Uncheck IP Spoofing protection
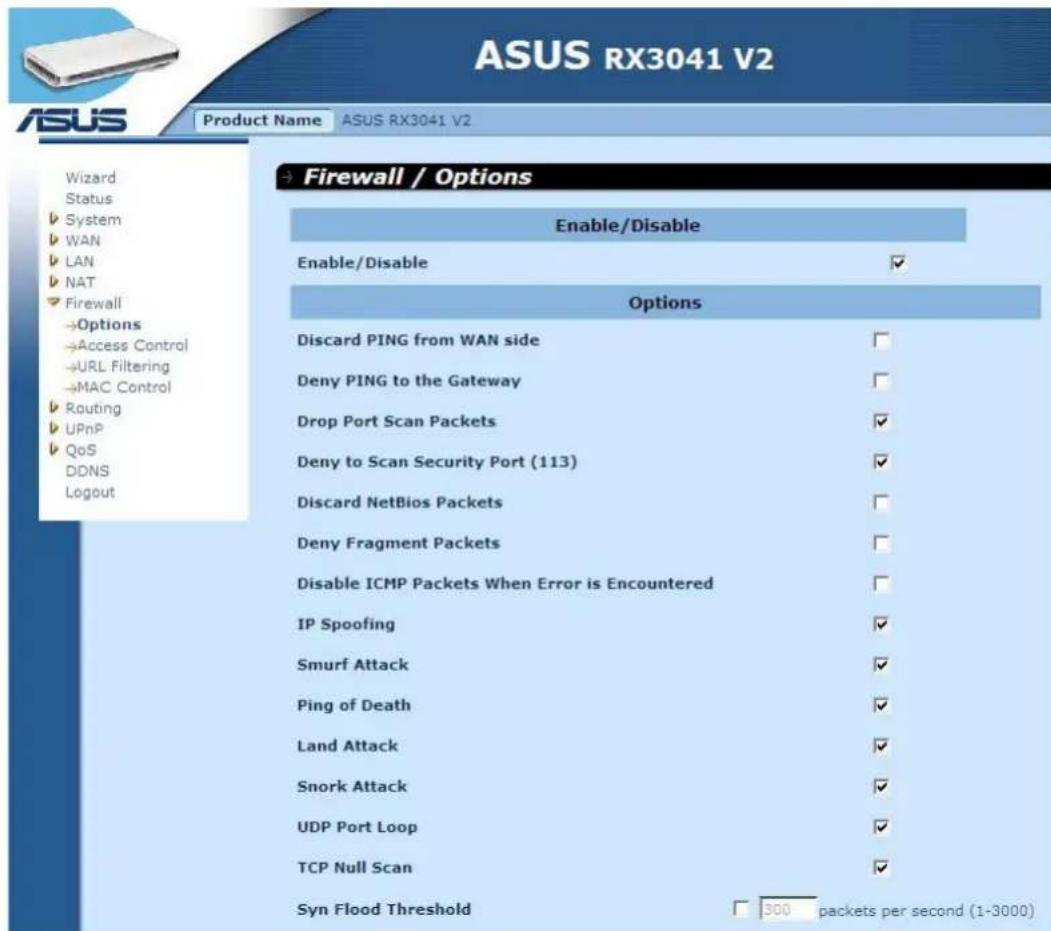 coord(881,624)
